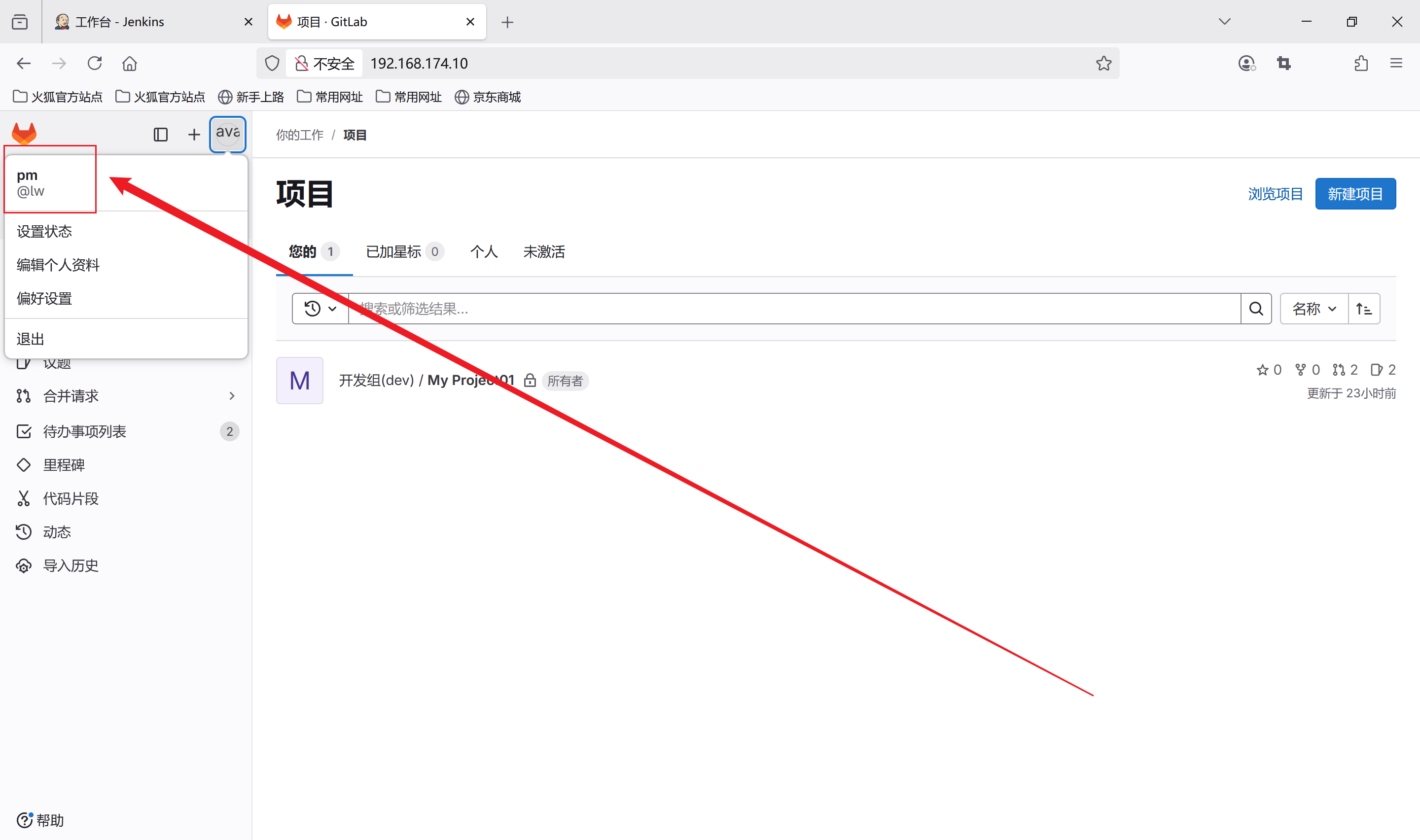Switch to 已加星标 tab

click(404, 252)
